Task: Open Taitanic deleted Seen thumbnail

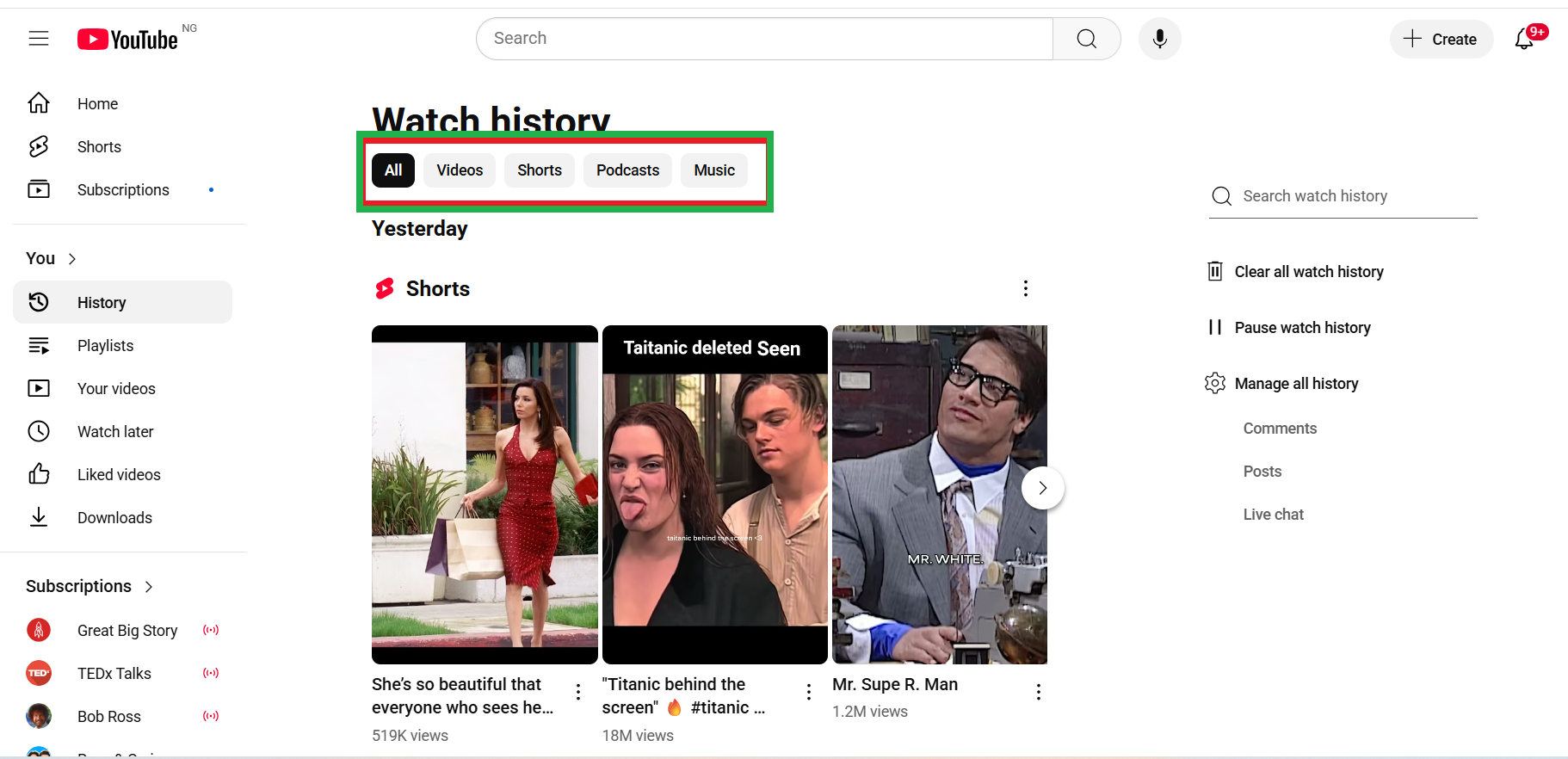Action: (x=715, y=495)
